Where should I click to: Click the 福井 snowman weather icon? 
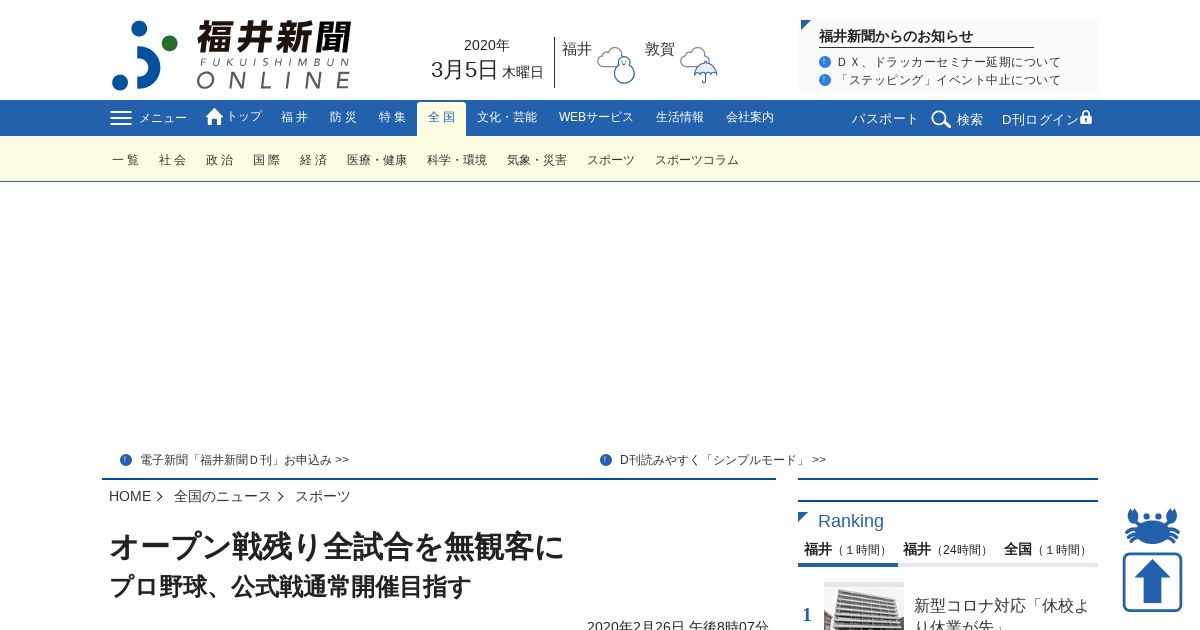pyautogui.click(x=617, y=65)
